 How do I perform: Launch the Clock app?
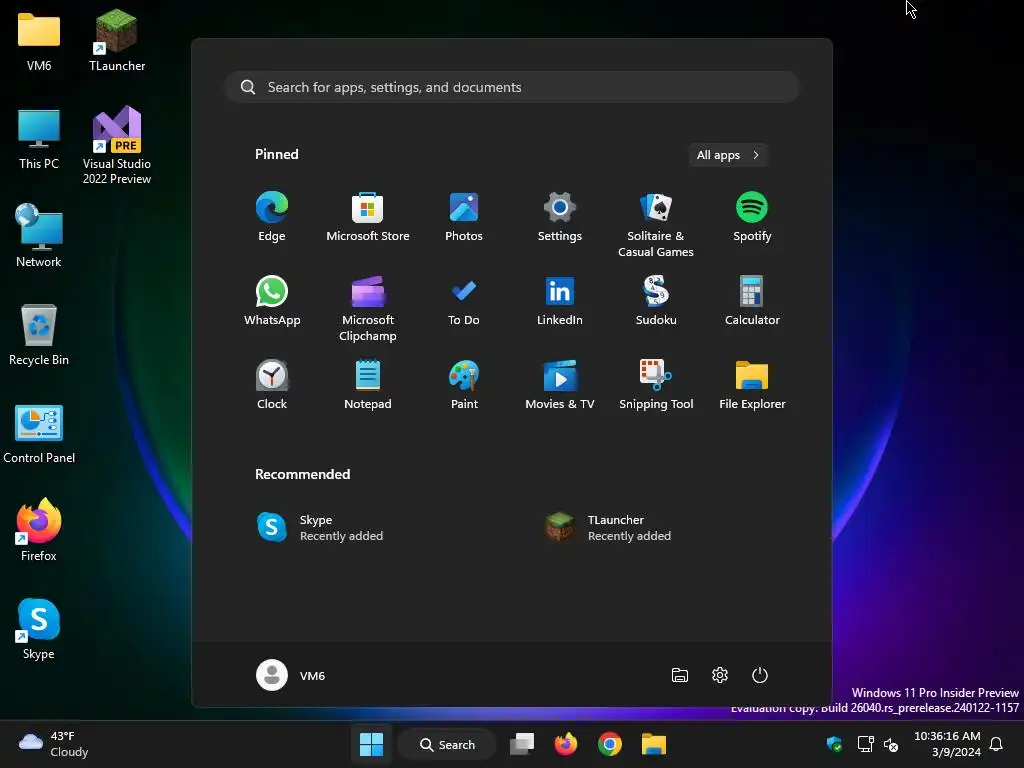(272, 385)
